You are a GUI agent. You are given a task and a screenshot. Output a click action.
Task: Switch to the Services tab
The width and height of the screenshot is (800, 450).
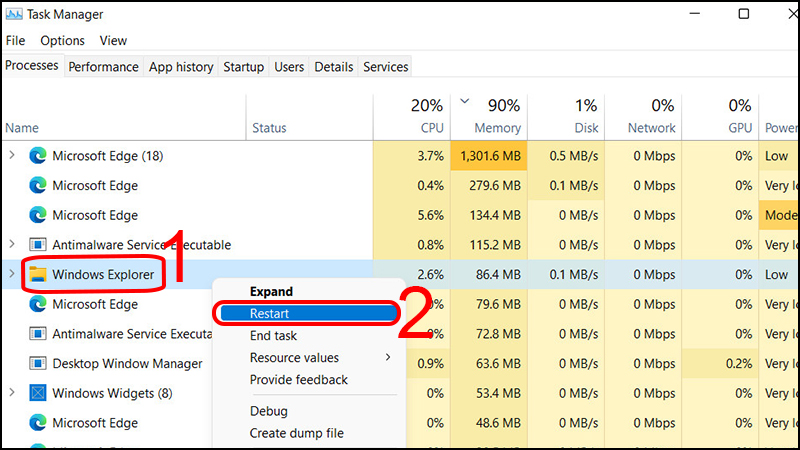[x=386, y=67]
